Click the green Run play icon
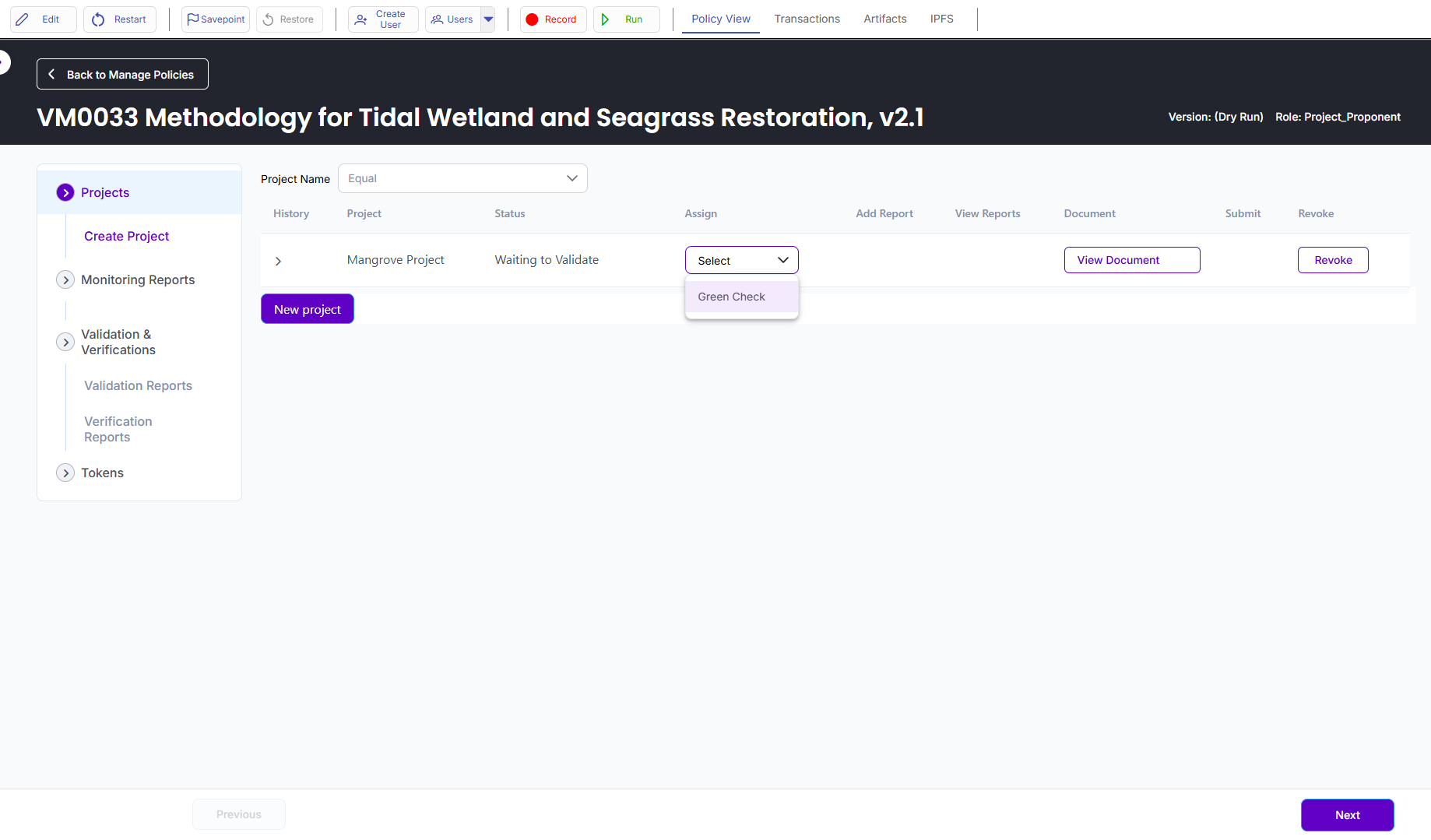Image resolution: width=1431 pixels, height=840 pixels. [x=606, y=19]
